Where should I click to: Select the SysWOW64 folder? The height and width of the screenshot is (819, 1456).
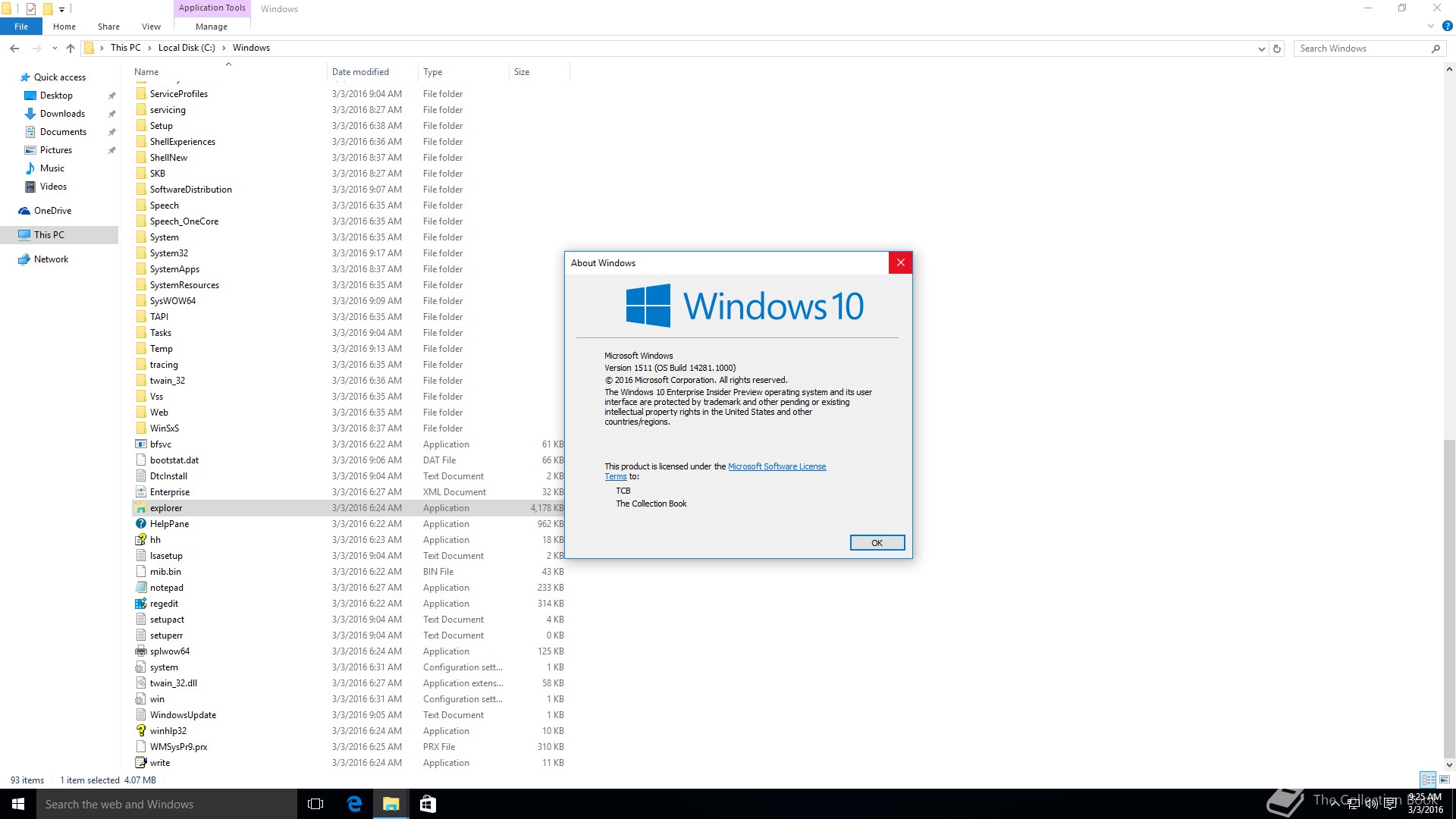point(173,301)
